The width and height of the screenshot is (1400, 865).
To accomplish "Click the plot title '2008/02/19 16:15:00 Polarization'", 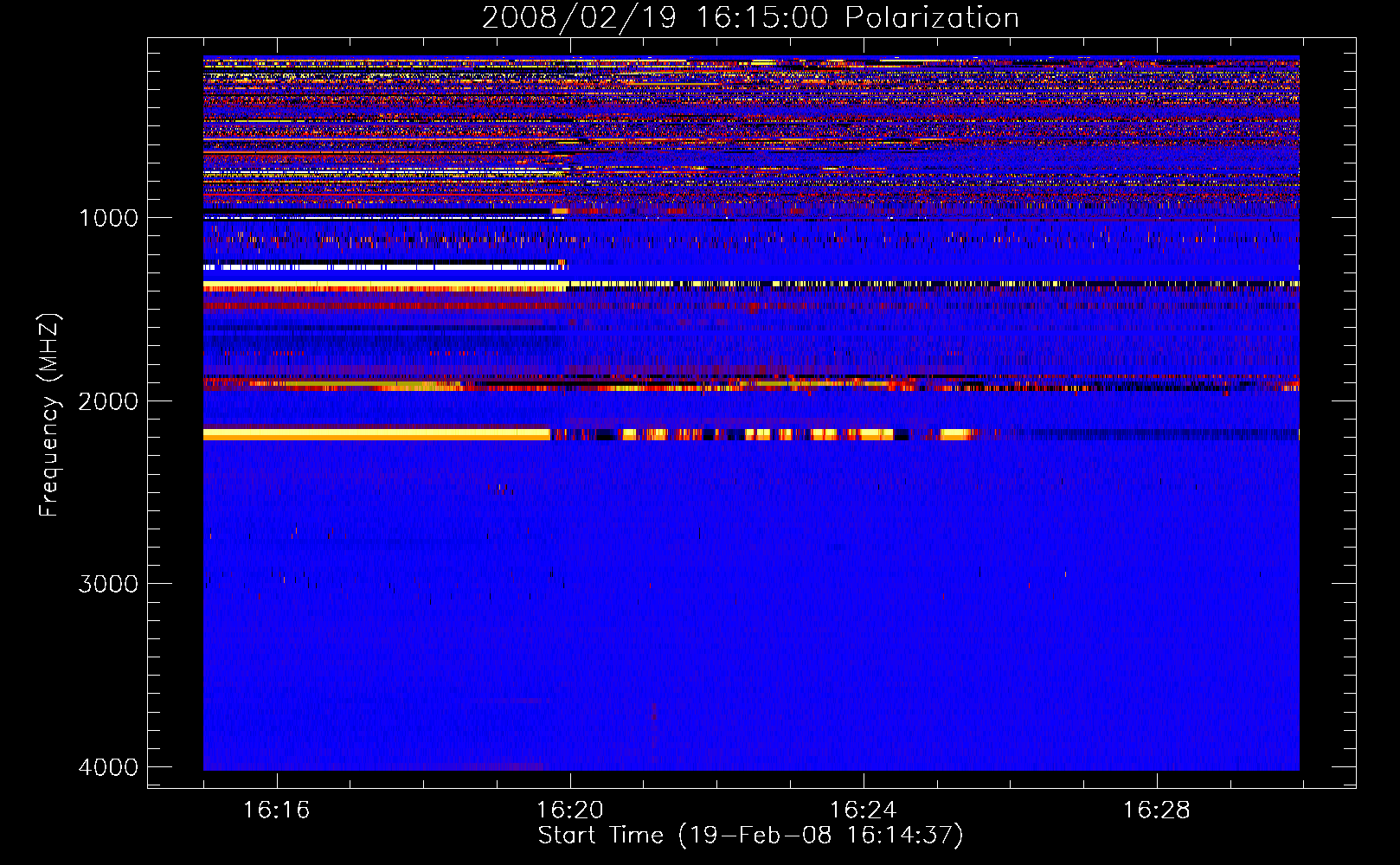I will (750, 17).
